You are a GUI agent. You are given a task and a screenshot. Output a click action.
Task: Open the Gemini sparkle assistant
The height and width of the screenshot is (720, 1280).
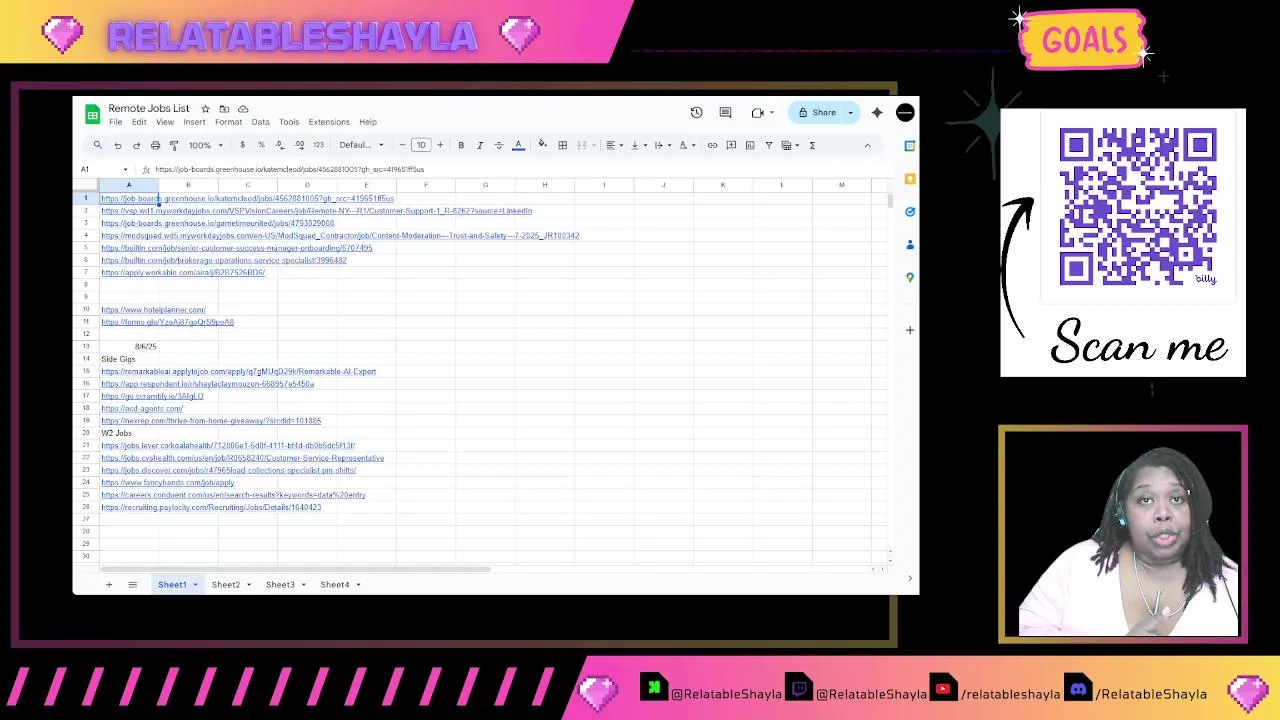click(x=877, y=112)
